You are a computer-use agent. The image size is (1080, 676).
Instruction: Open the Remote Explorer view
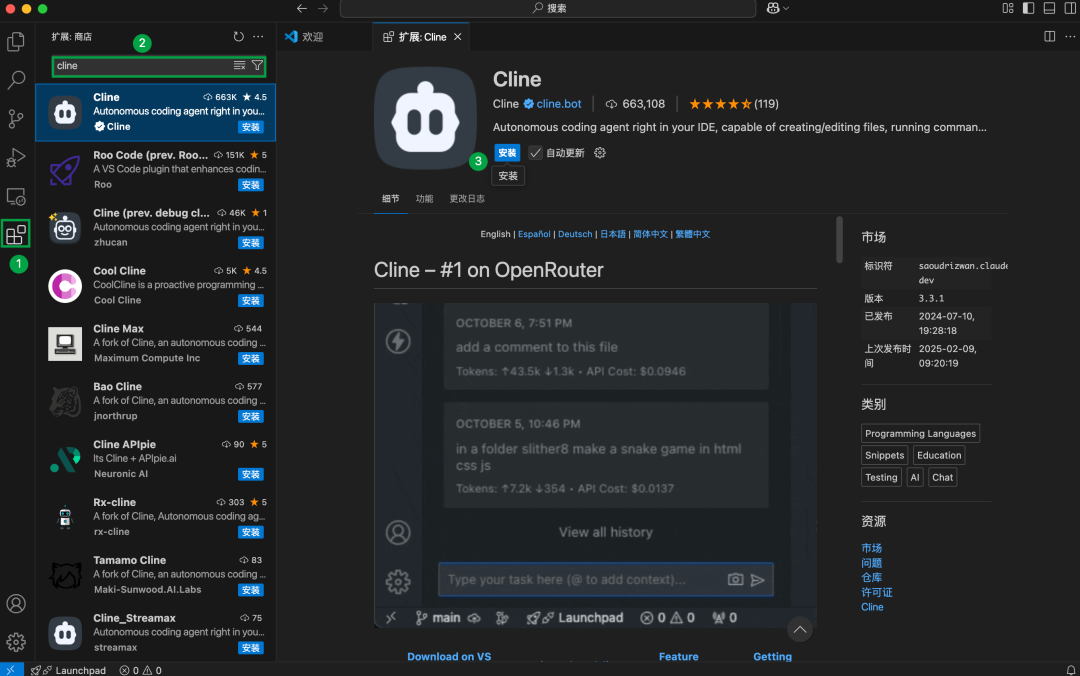[x=16, y=197]
